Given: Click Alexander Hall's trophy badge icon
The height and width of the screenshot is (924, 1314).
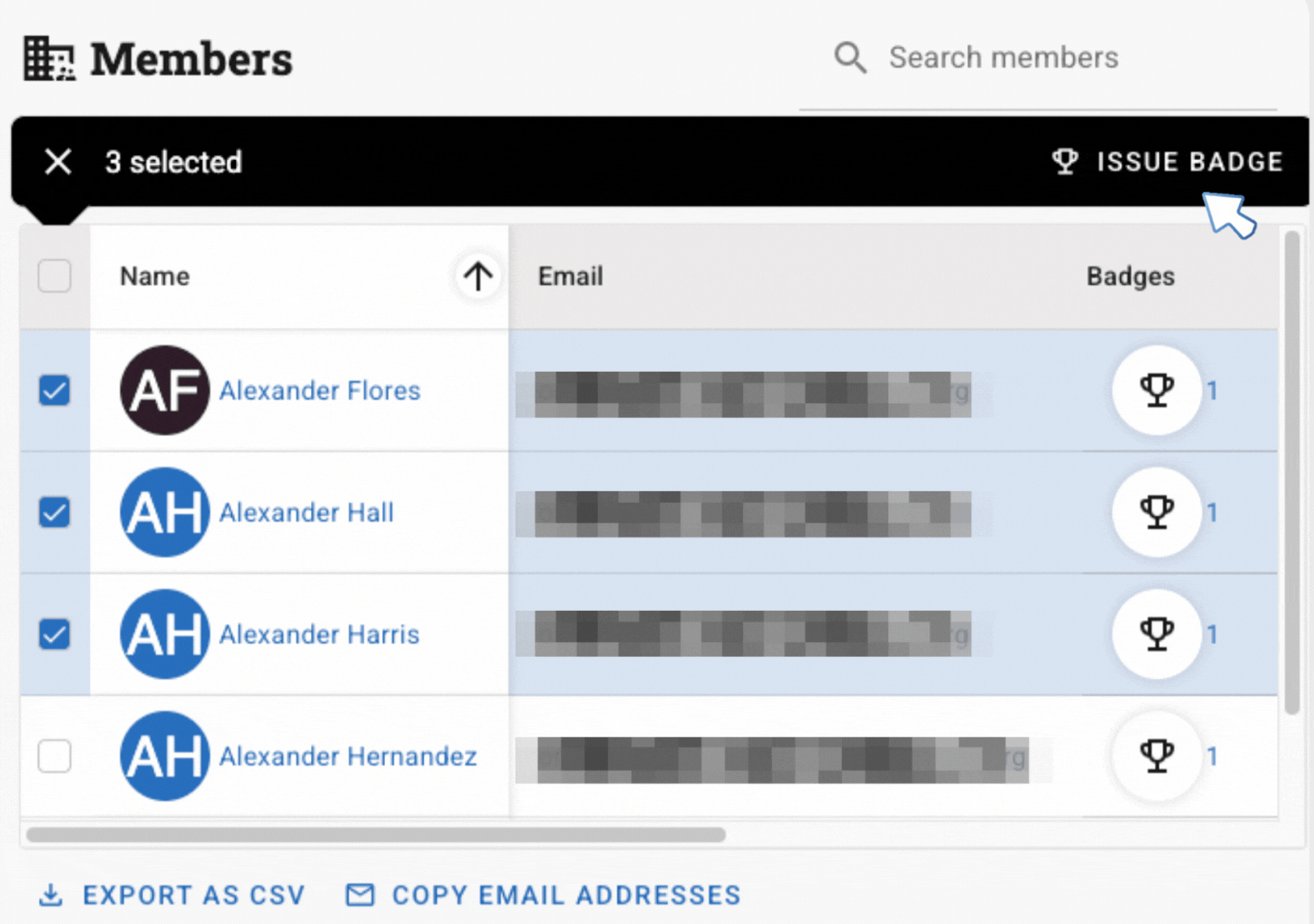Looking at the screenshot, I should click(x=1156, y=512).
